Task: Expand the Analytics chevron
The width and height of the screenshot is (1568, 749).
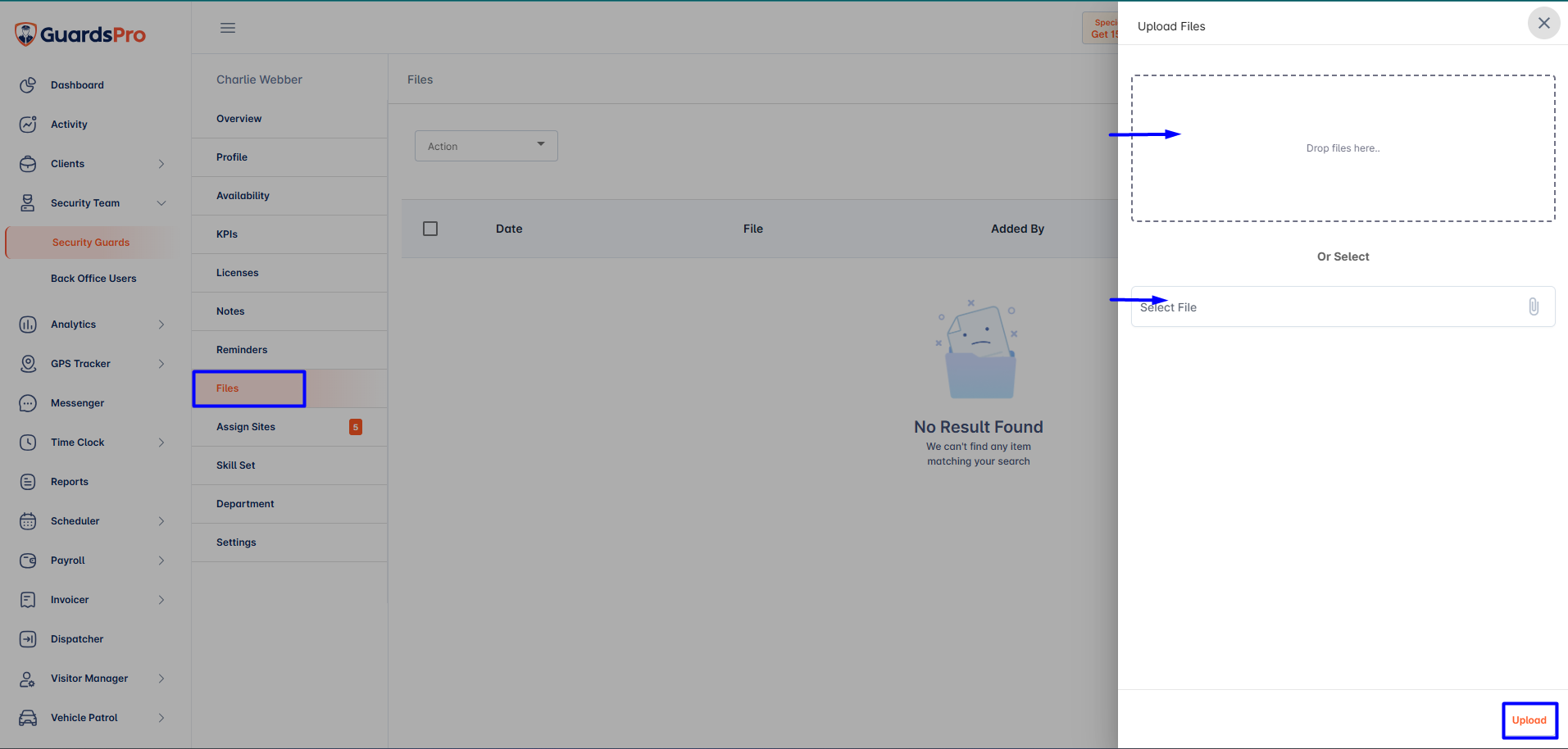Action: [161, 325]
